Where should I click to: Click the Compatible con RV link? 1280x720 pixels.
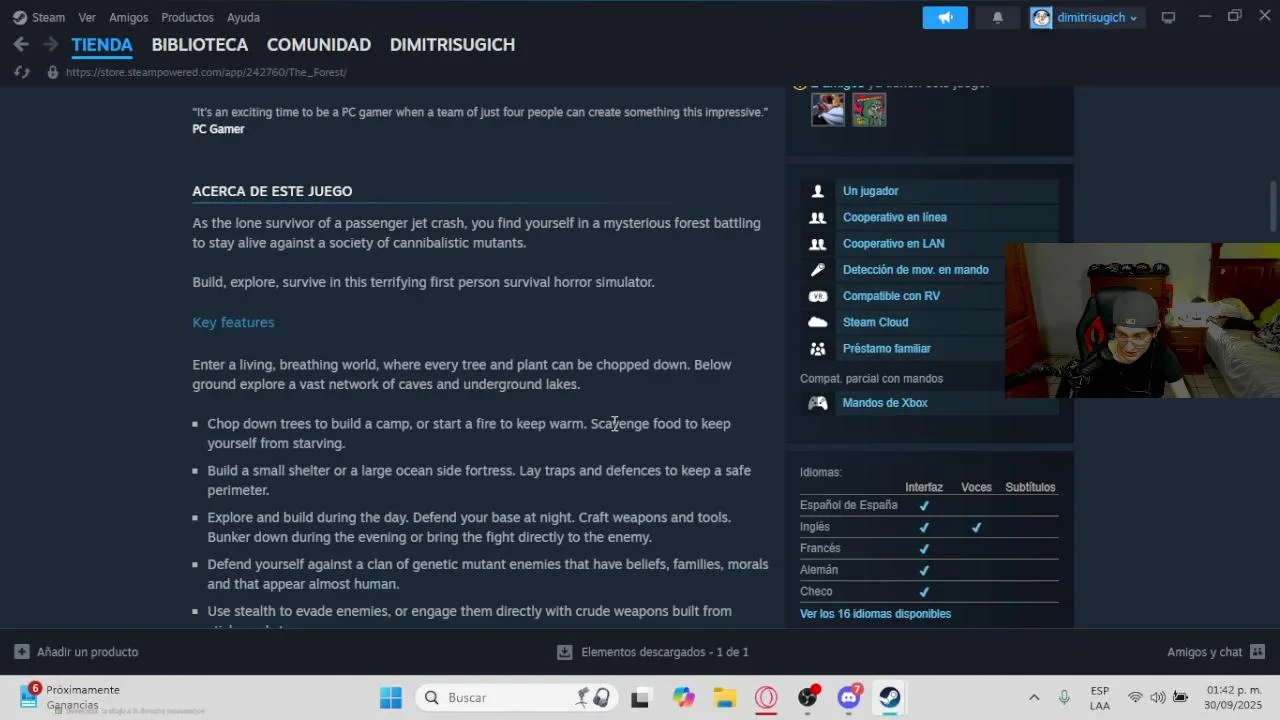[891, 296]
